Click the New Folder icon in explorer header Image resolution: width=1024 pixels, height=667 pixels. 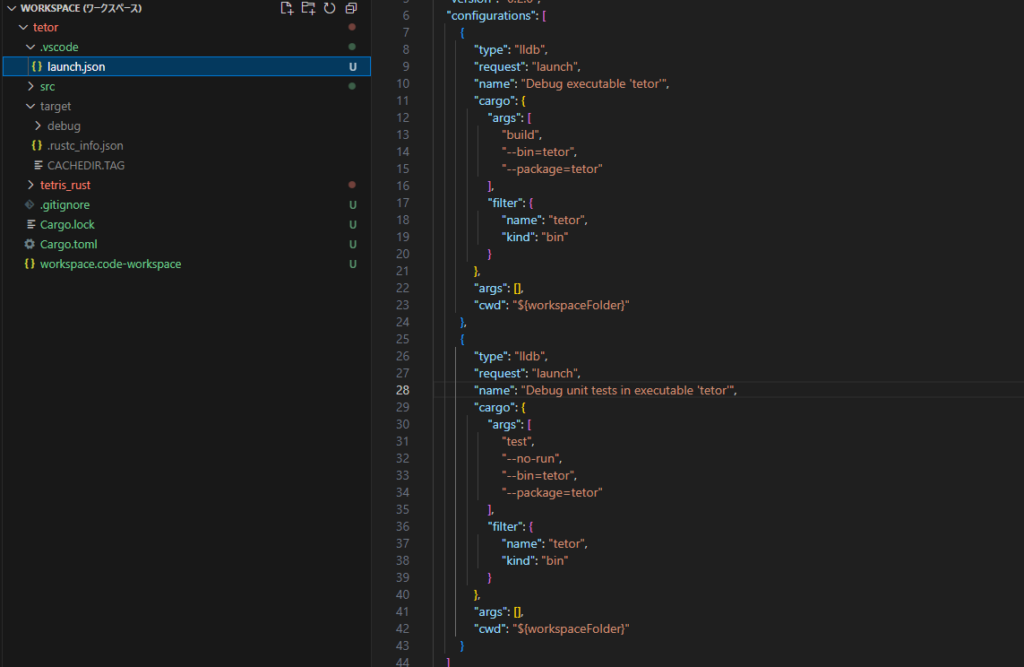(x=308, y=8)
